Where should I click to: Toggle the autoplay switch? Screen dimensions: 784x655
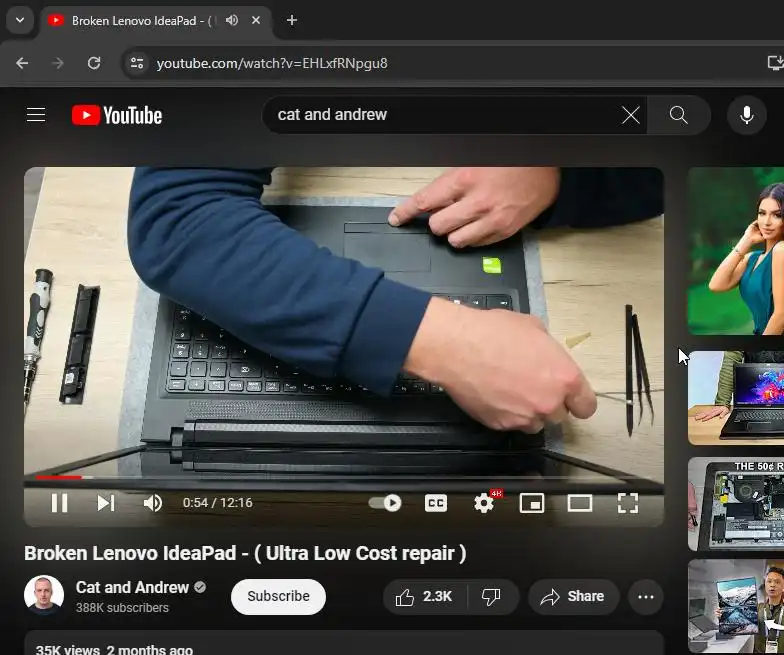point(386,503)
